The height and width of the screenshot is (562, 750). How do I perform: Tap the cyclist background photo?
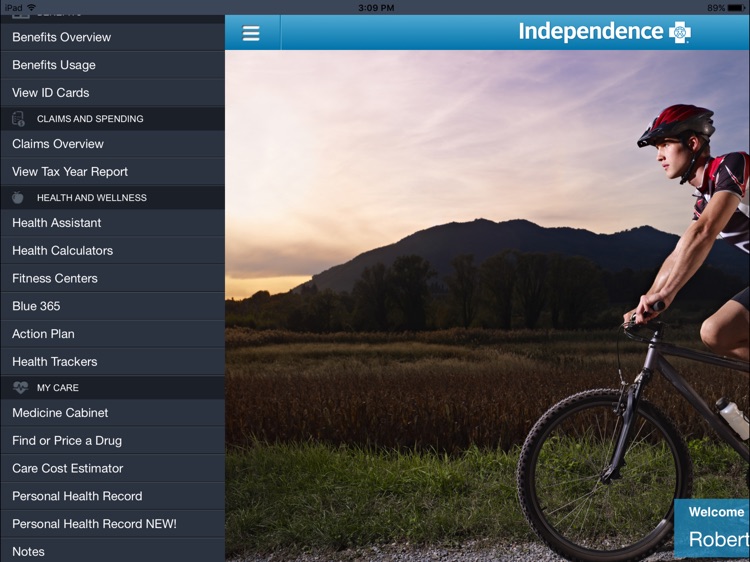(x=487, y=306)
